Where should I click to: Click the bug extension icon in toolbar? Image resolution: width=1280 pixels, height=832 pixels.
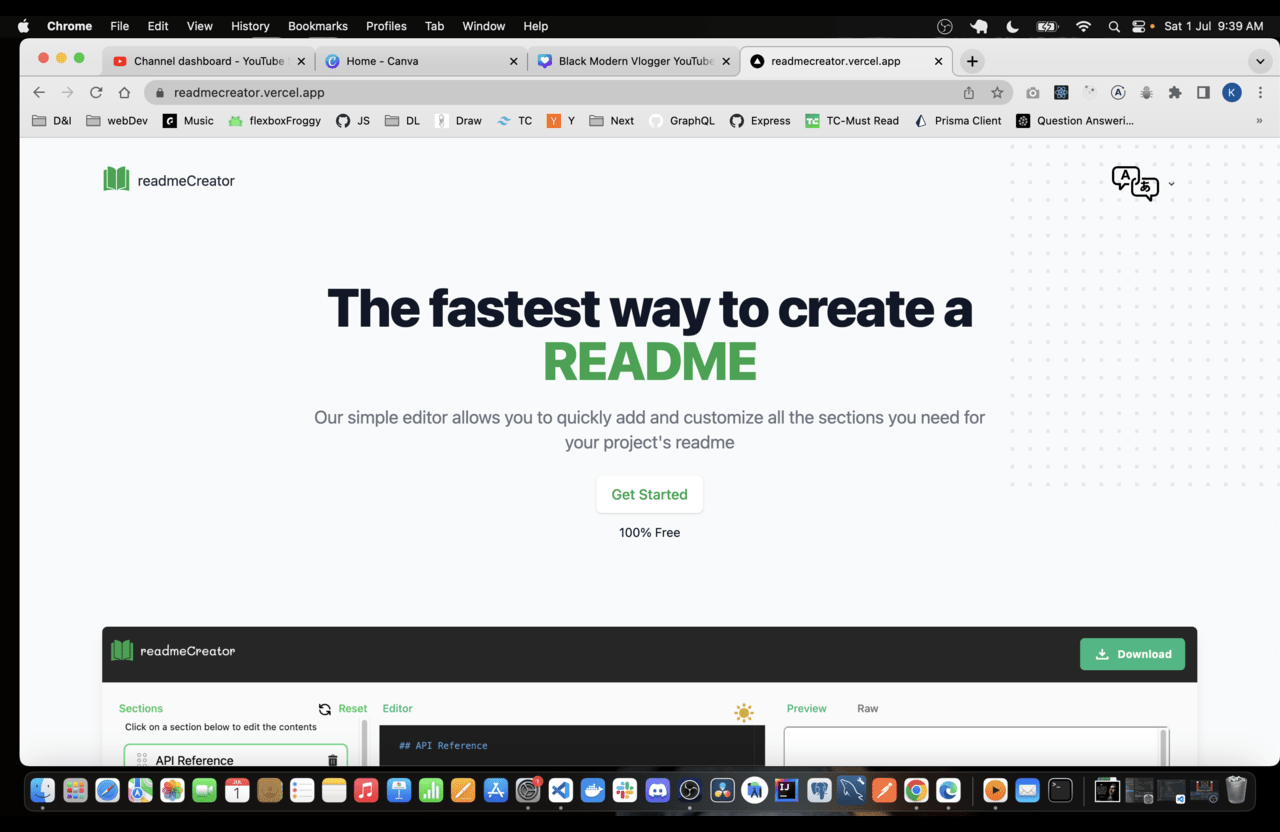pyautogui.click(x=1147, y=92)
